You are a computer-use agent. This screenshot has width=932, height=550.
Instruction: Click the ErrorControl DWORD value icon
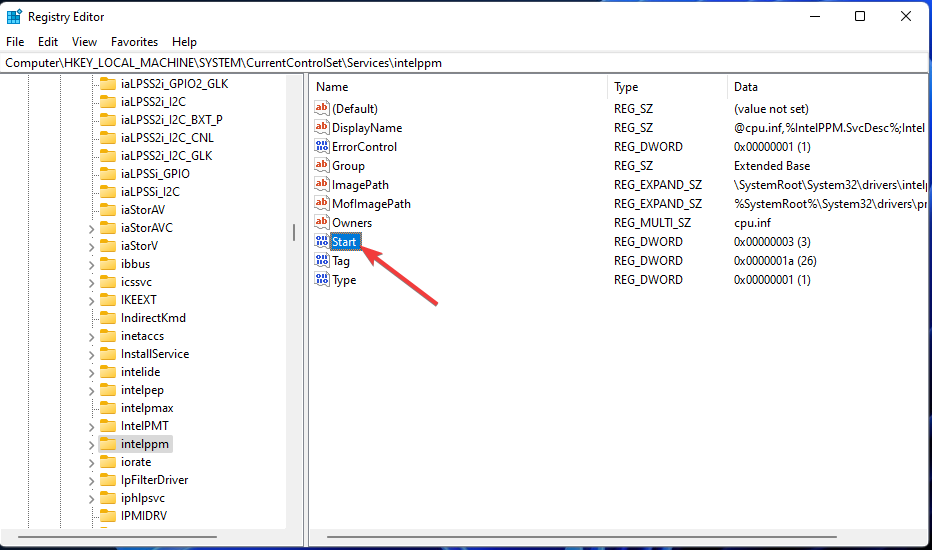[x=322, y=146]
